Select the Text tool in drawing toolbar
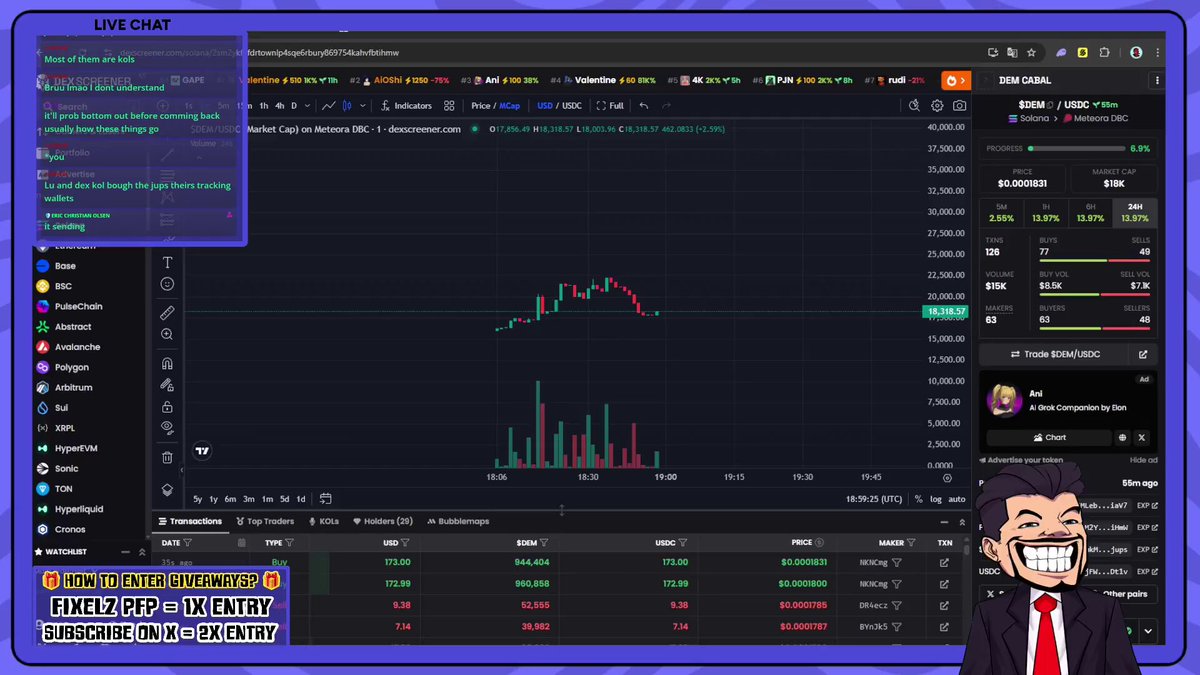1200x675 pixels. pos(167,262)
